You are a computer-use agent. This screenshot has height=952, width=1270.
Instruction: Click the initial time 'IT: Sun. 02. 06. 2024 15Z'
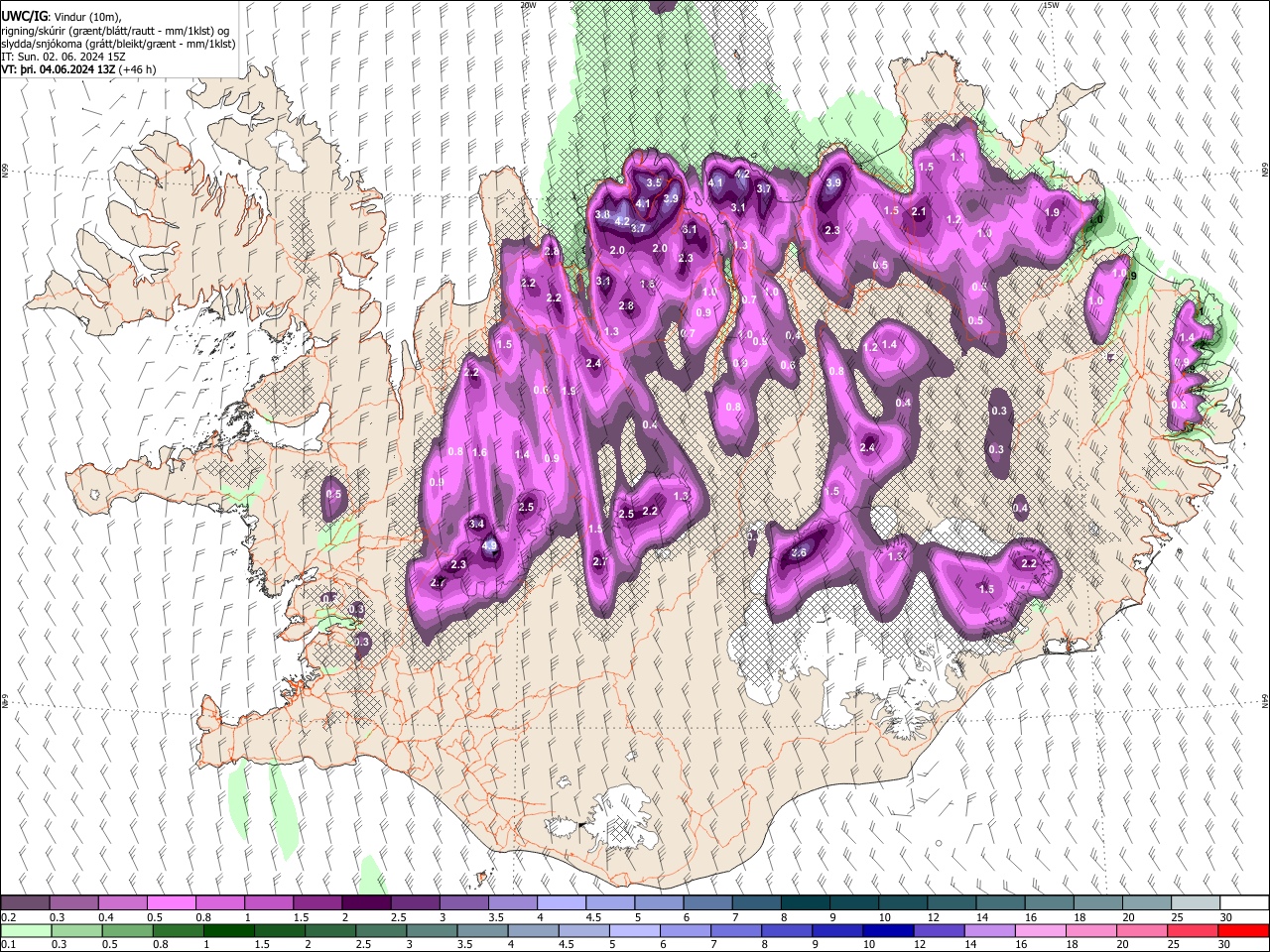click(63, 57)
